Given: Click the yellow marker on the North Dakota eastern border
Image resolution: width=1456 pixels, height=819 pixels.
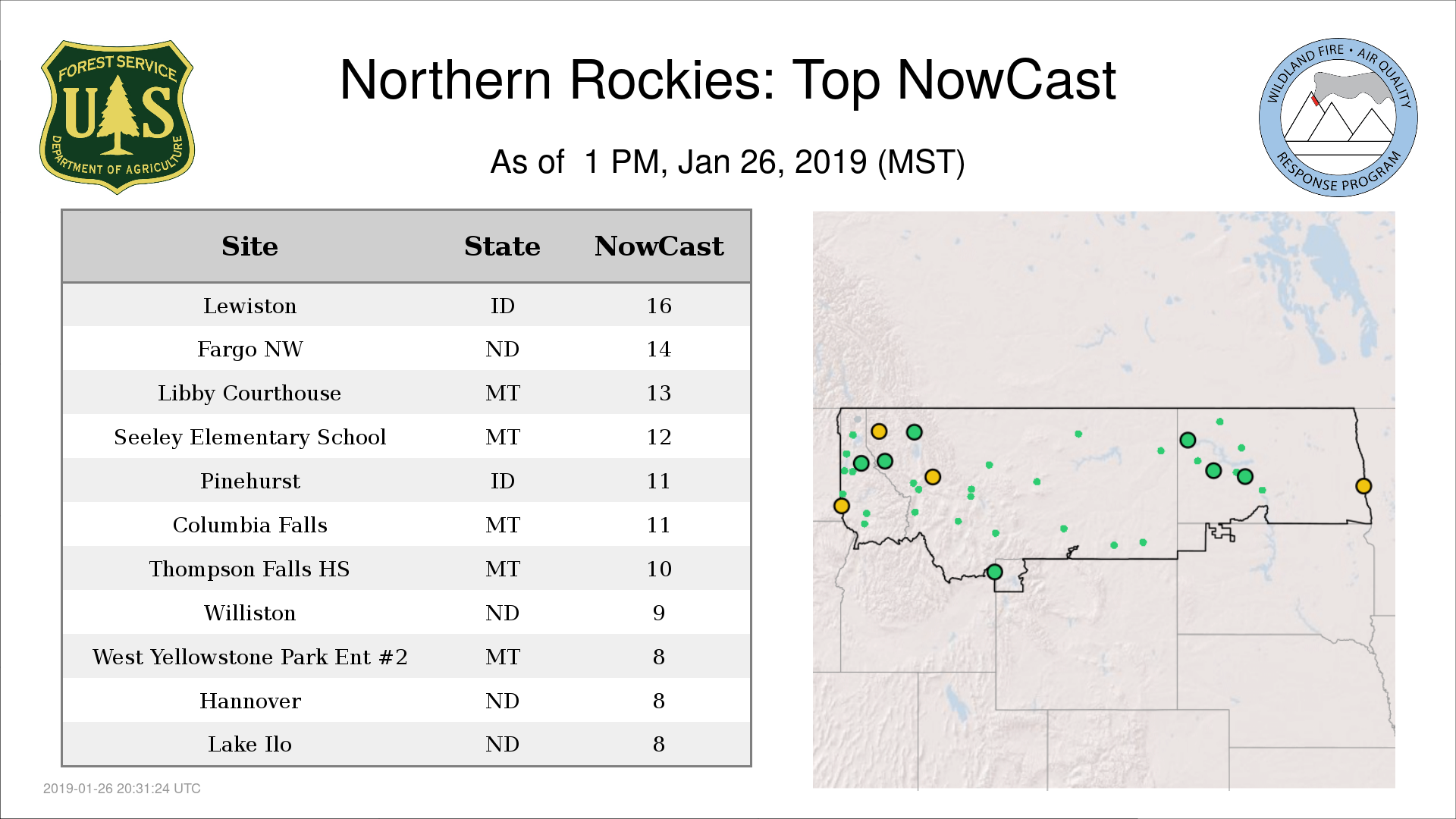Looking at the screenshot, I should click(x=1363, y=486).
